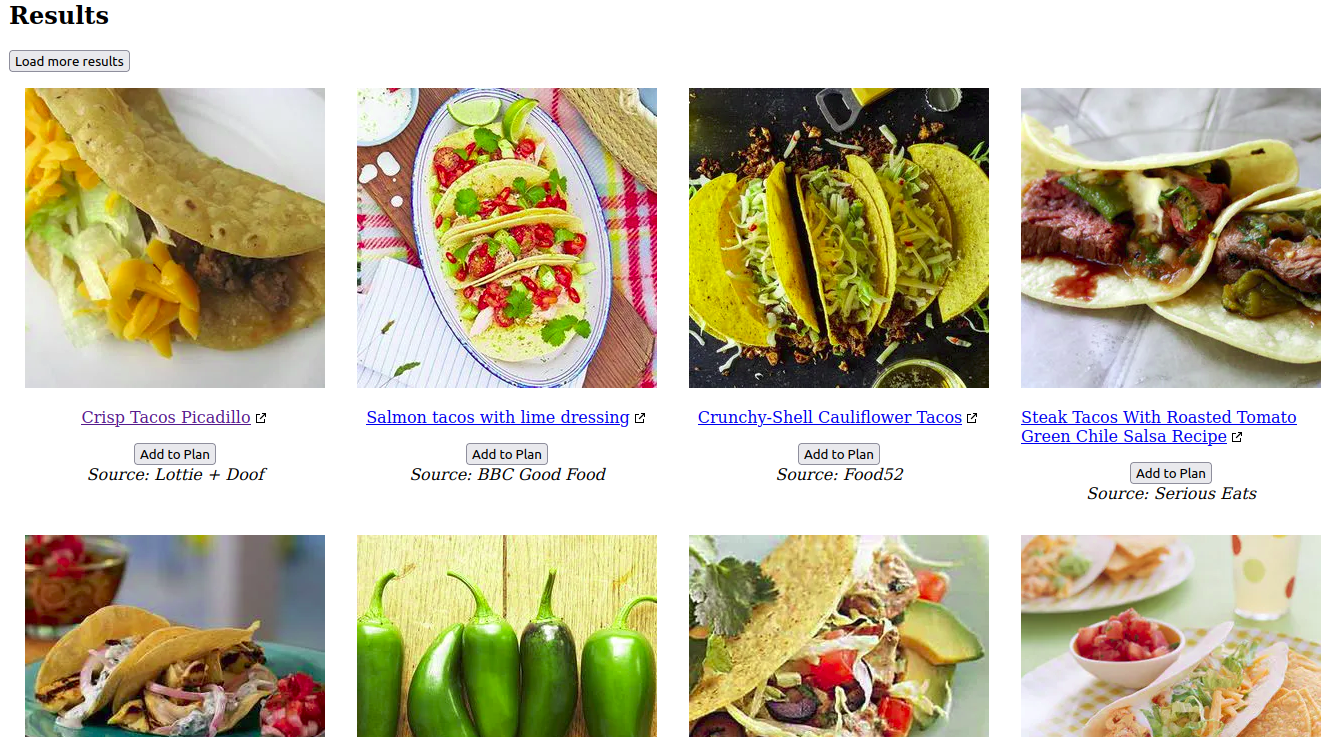Open Salmon tacos with lime dressing link

tap(498, 417)
